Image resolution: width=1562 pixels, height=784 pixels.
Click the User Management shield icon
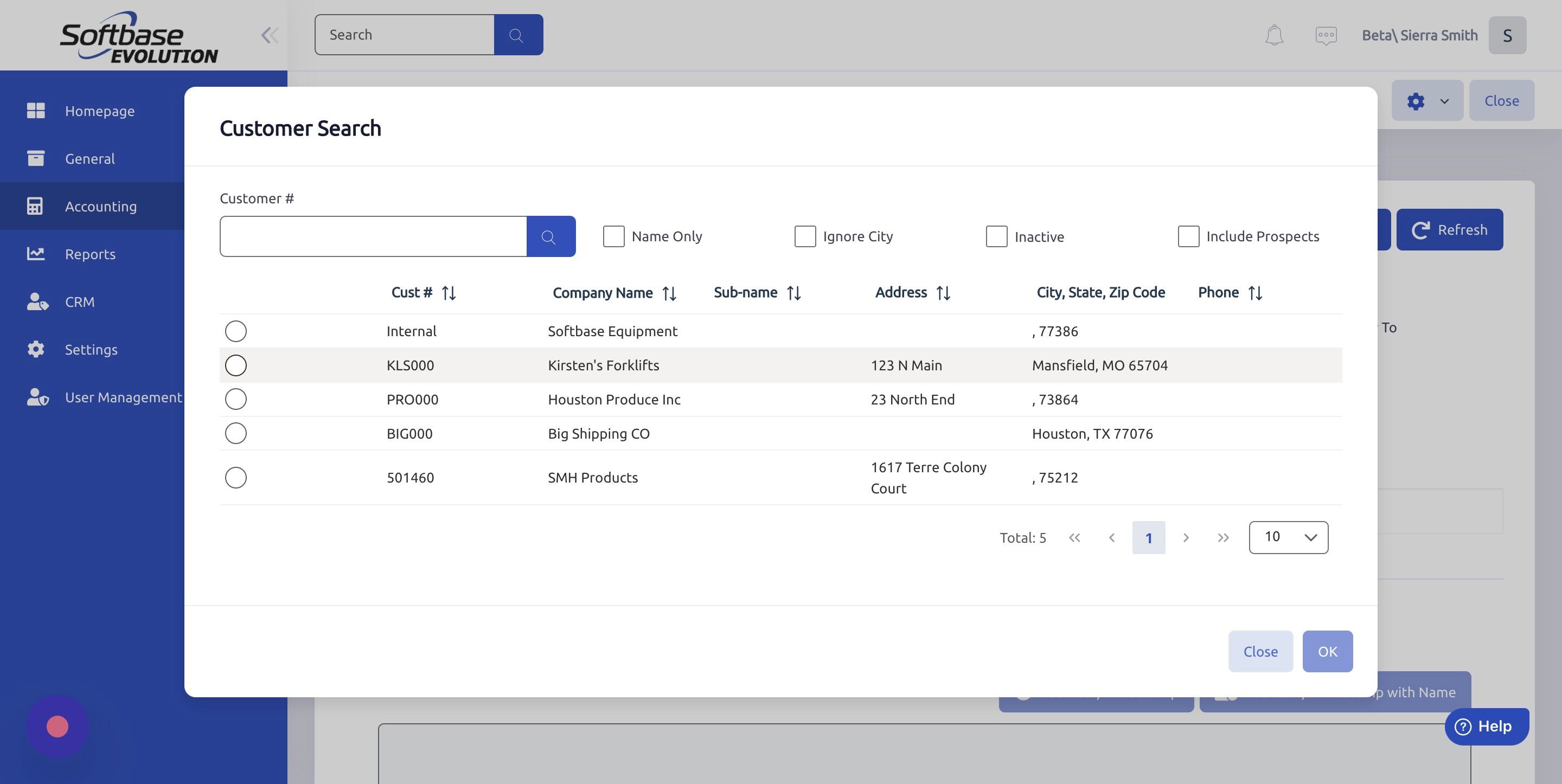coord(37,397)
